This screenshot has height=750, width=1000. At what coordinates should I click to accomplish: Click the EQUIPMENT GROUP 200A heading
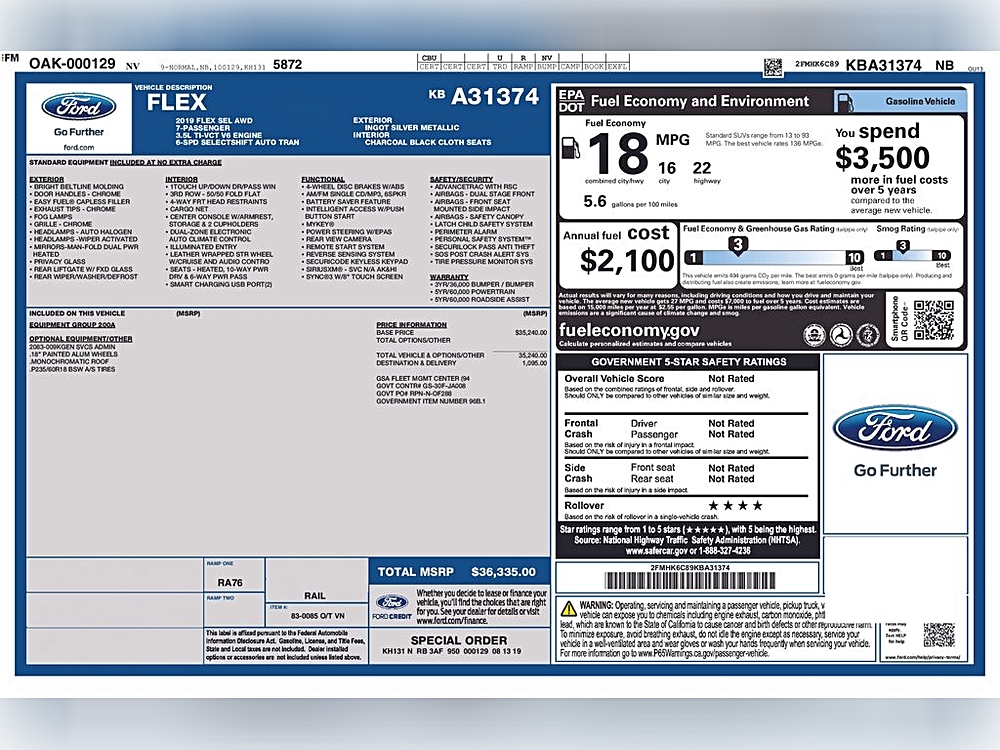(x=72, y=325)
